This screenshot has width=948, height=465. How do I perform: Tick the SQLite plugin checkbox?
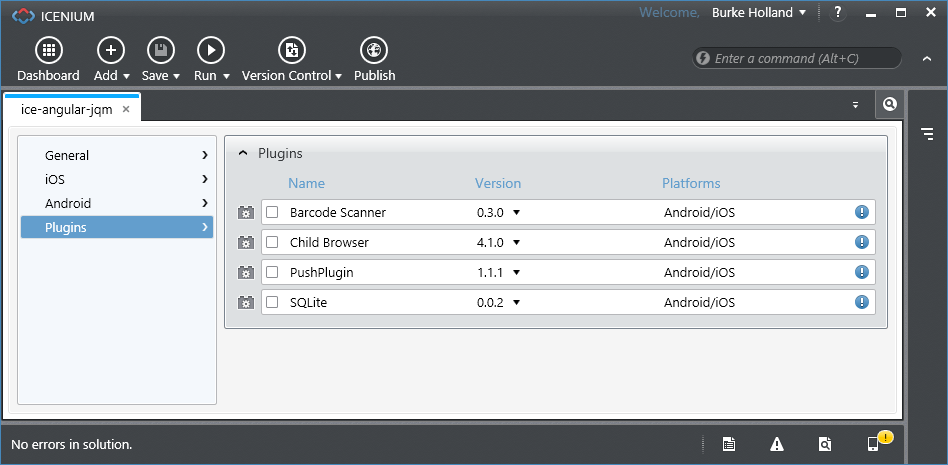click(x=272, y=302)
